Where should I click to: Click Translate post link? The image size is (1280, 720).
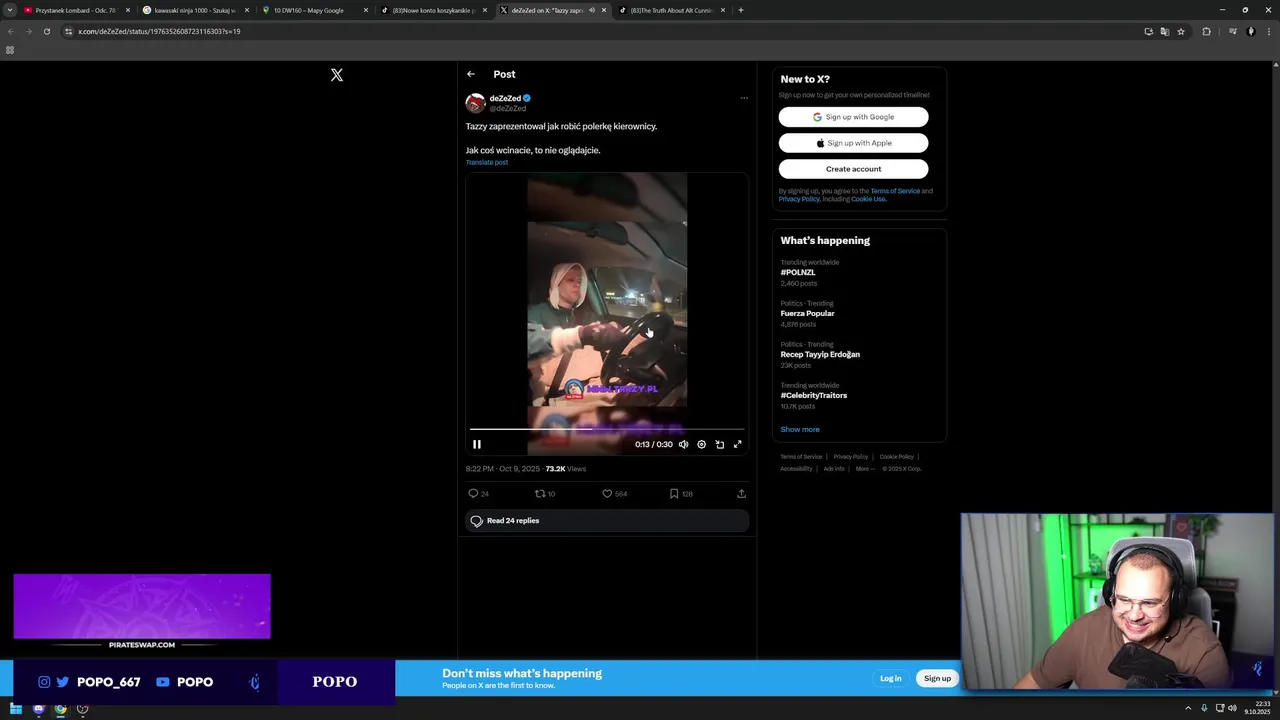point(487,162)
